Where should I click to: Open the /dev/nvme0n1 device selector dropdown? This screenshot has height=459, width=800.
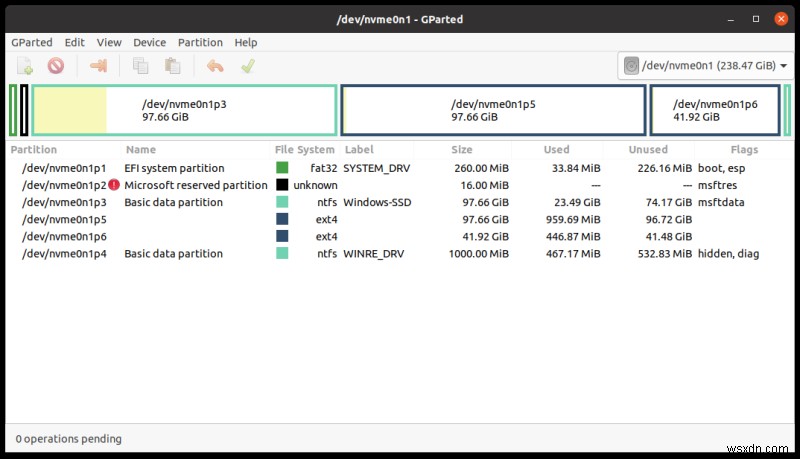pyautogui.click(x=705, y=66)
